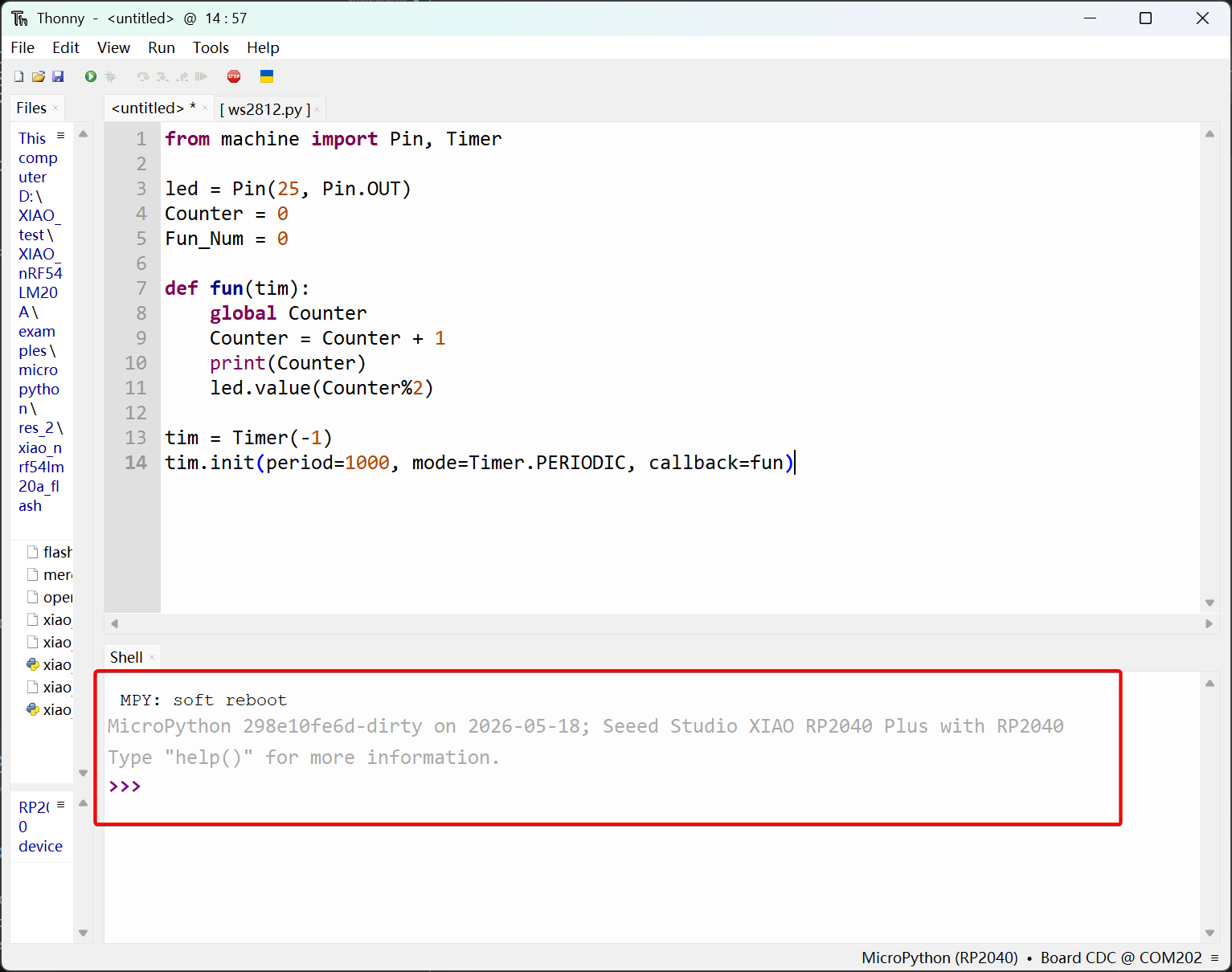Close the Files panel tab
Screen dimensions: 1232x972
pos(55,108)
